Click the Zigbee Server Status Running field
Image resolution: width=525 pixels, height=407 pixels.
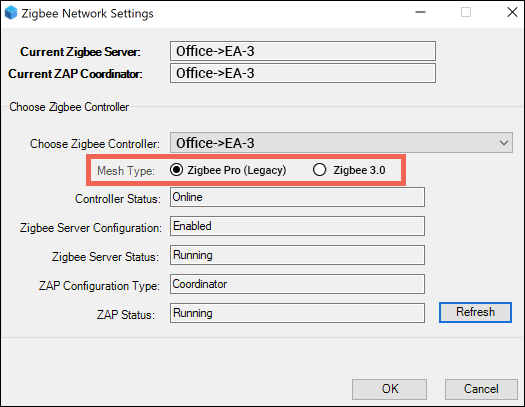297,255
